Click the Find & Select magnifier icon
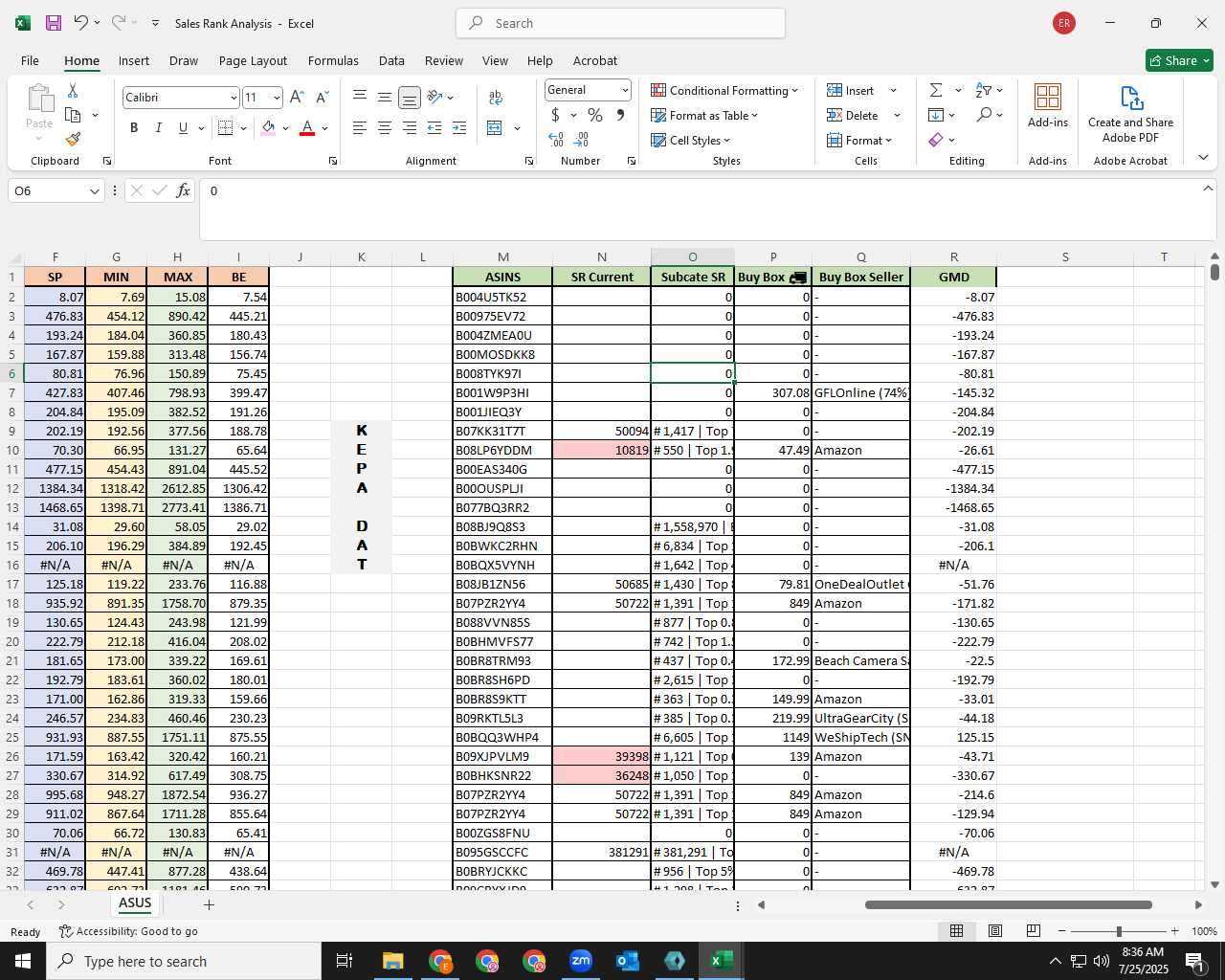Screen dimensions: 1225x980 point(984,115)
